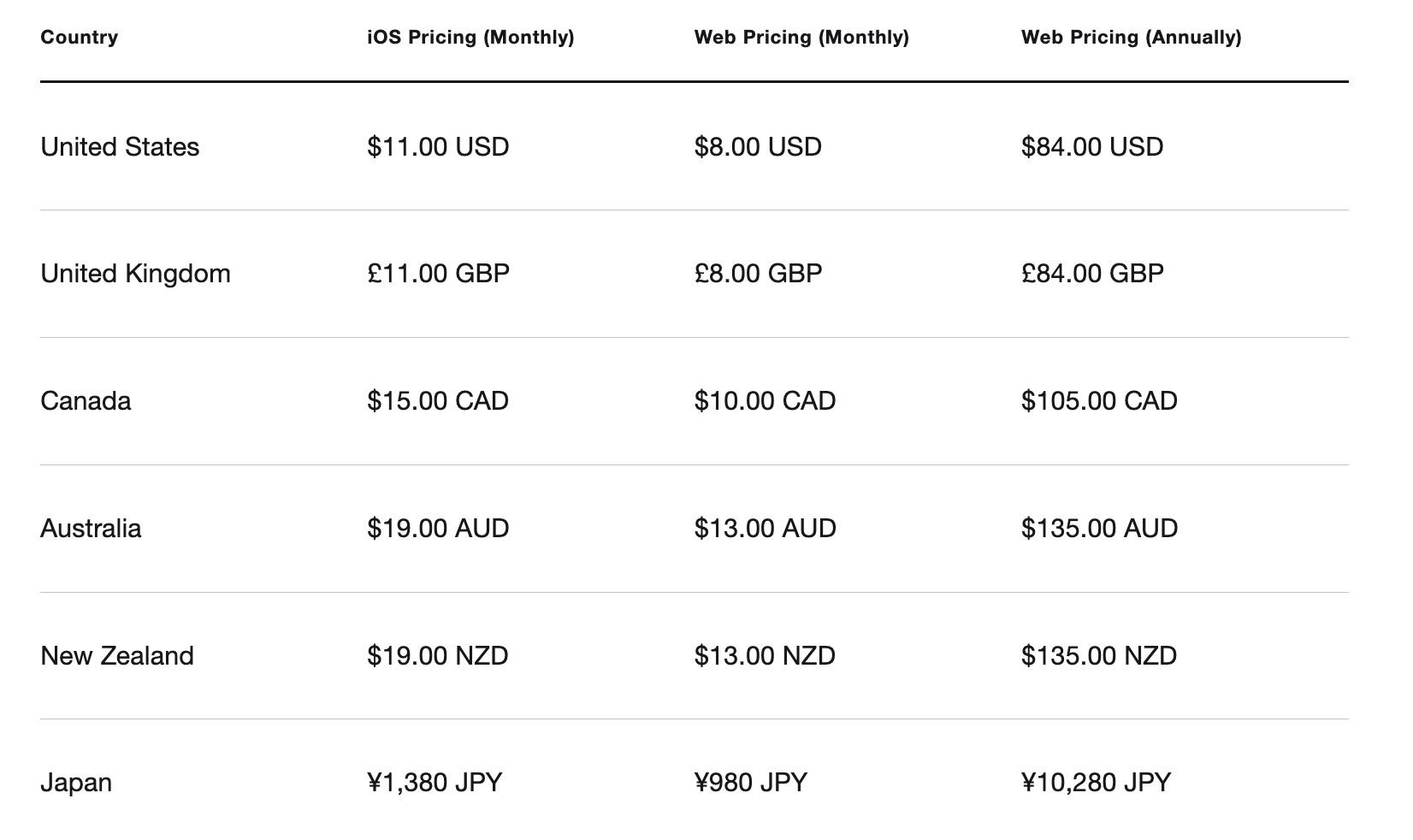Select the ¥10,280 JPY annual price
This screenshot has height=840, width=1413.
pyautogui.click(x=1096, y=783)
